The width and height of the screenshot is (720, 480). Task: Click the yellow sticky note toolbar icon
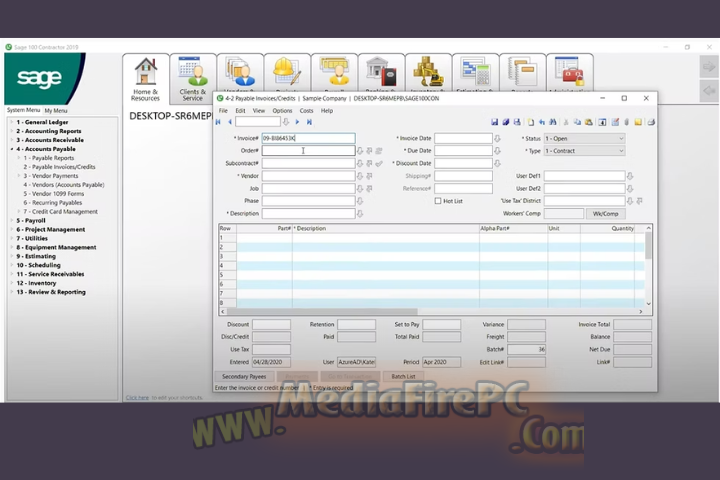point(638,122)
